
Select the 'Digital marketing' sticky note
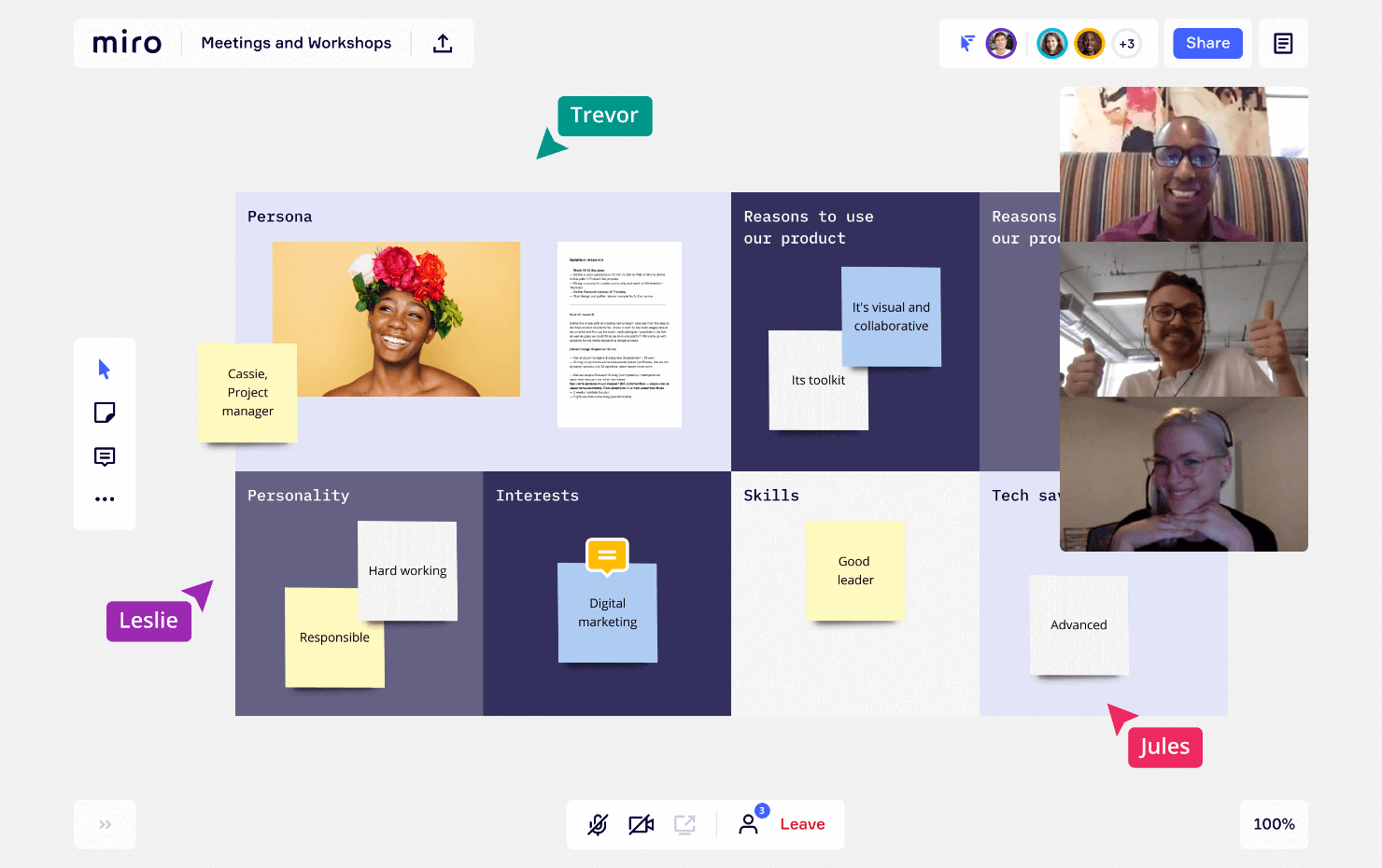coord(608,613)
